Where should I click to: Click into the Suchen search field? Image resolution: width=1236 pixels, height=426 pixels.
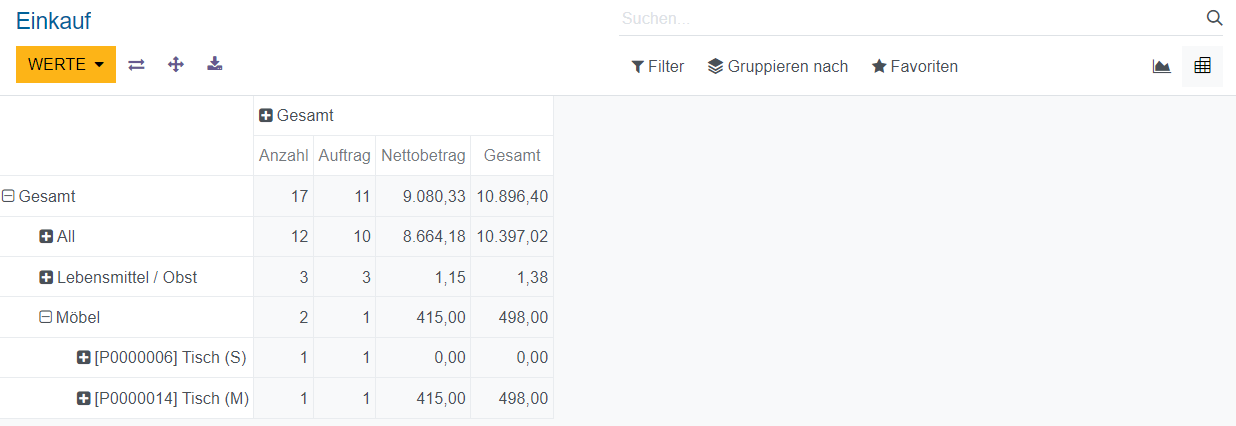coord(900,18)
